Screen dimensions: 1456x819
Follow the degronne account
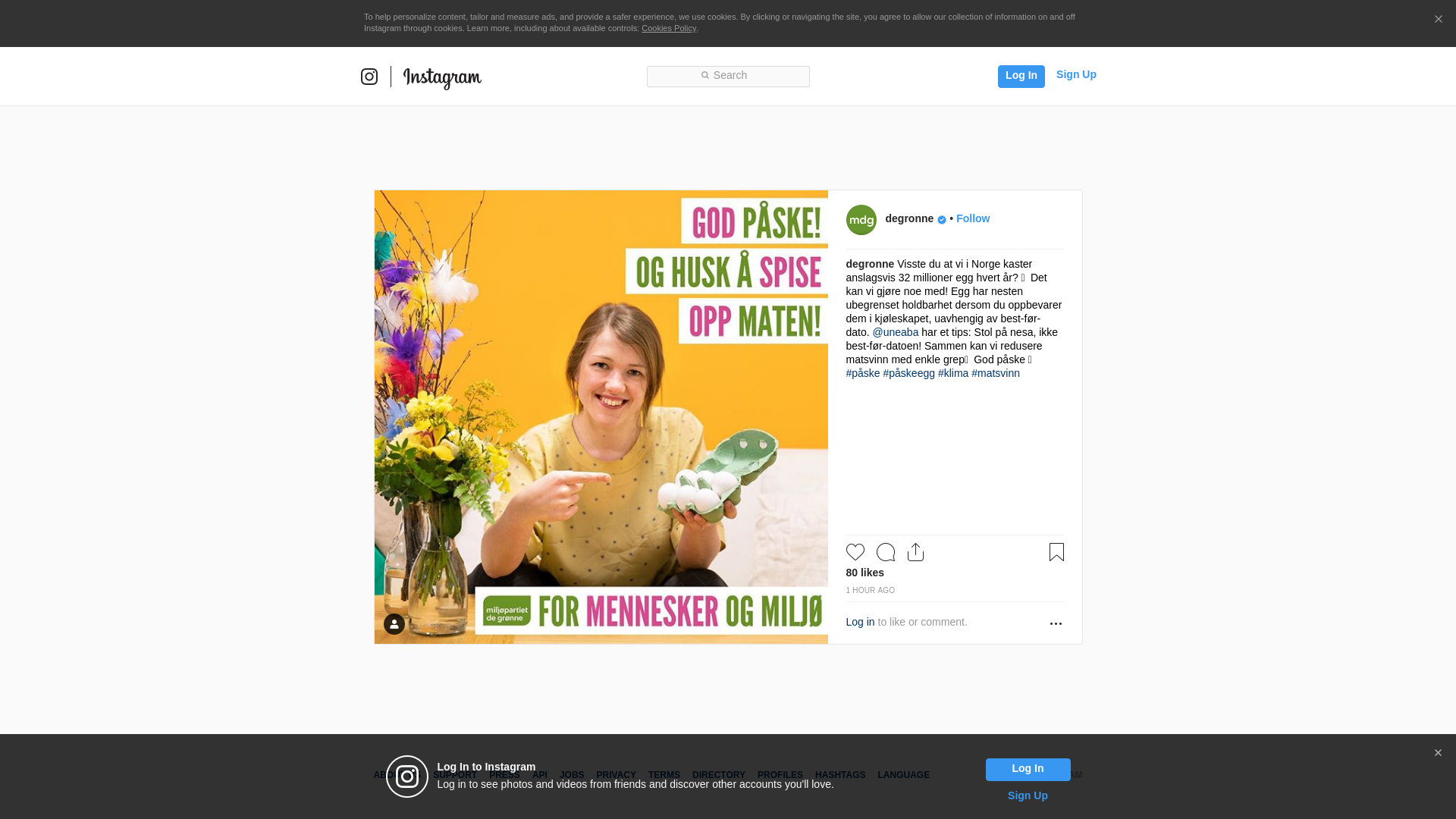[972, 218]
